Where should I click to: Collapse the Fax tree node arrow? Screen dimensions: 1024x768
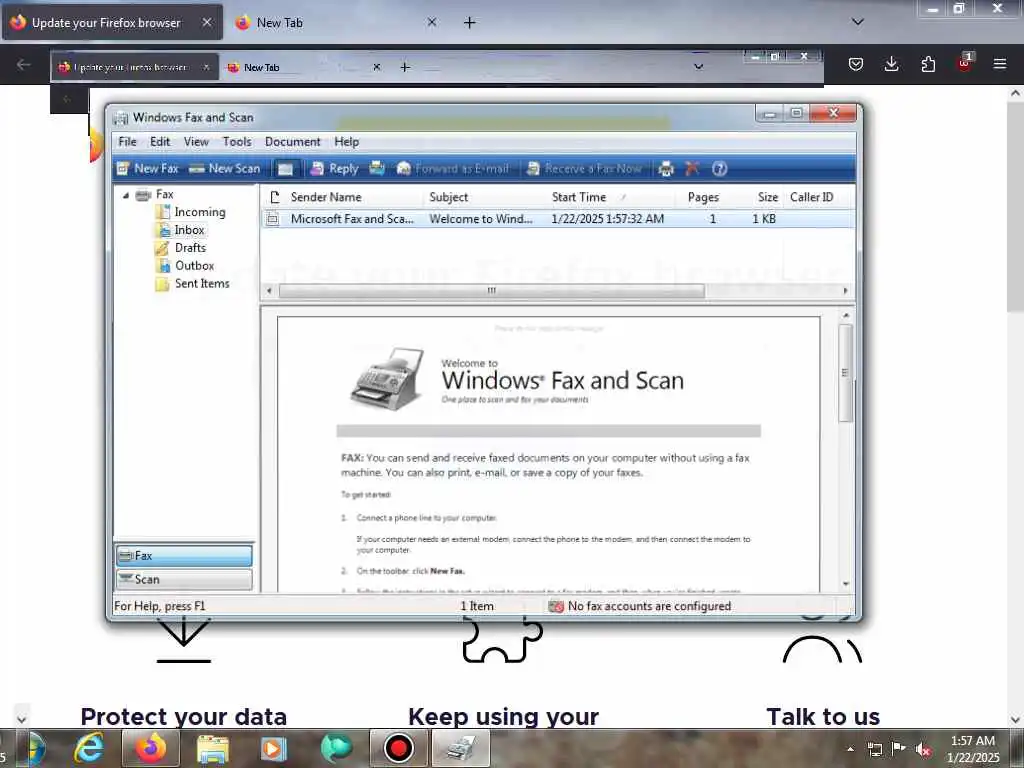click(x=126, y=195)
